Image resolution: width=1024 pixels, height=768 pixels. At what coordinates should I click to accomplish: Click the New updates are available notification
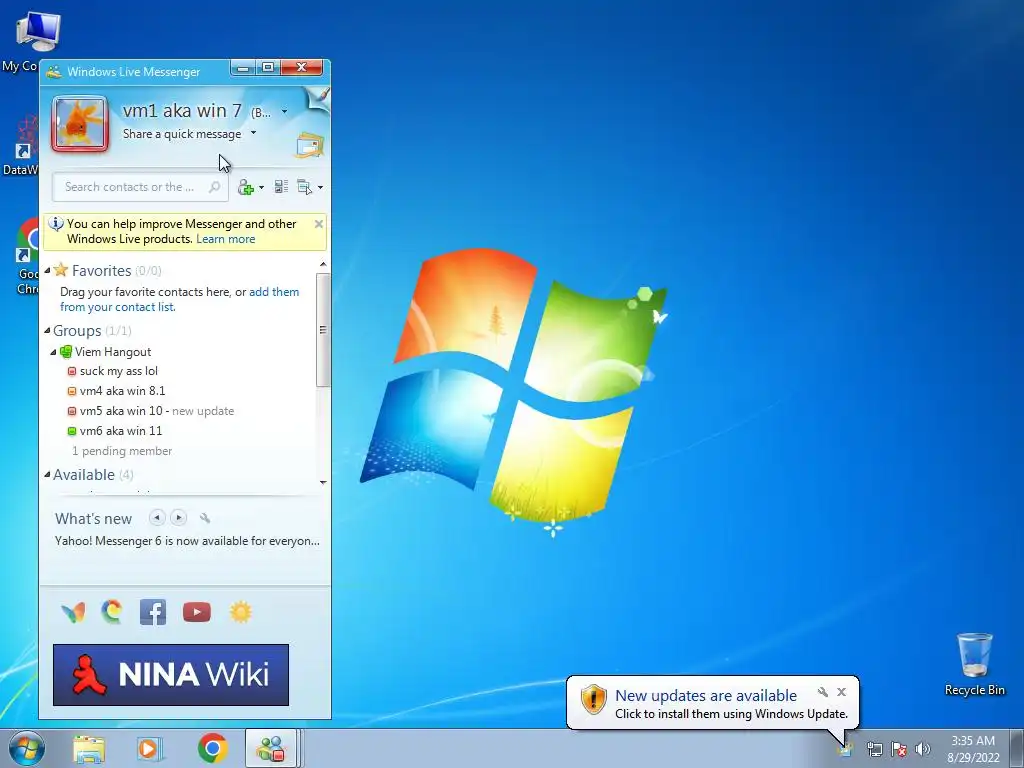coord(706,696)
